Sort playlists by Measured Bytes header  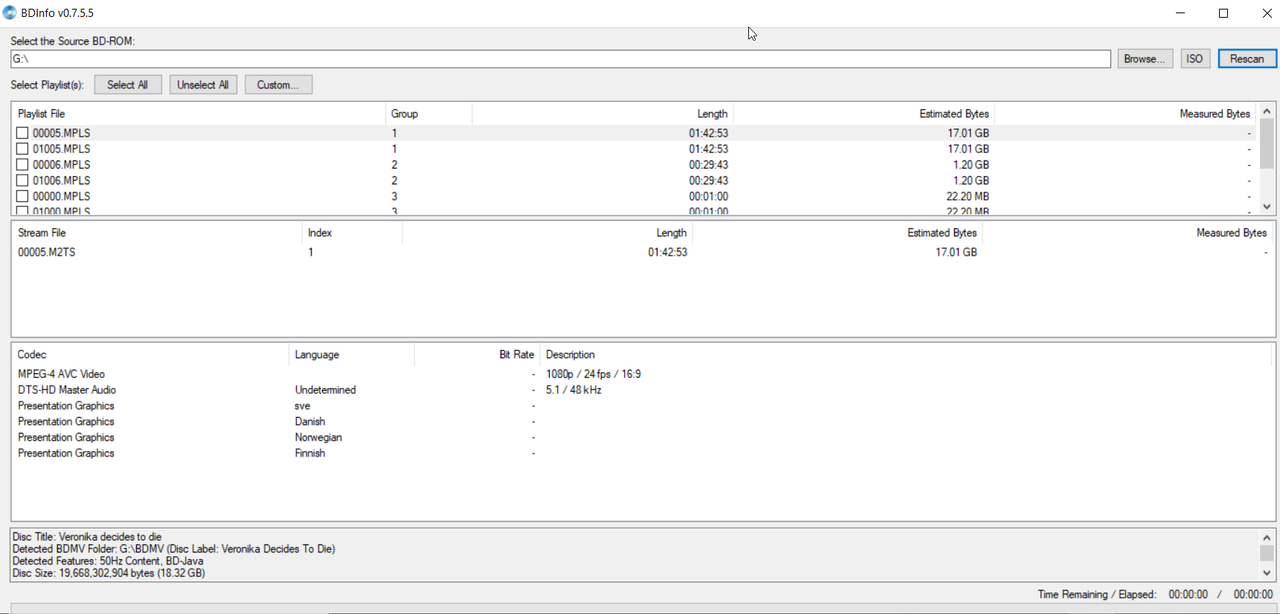[1125, 114]
